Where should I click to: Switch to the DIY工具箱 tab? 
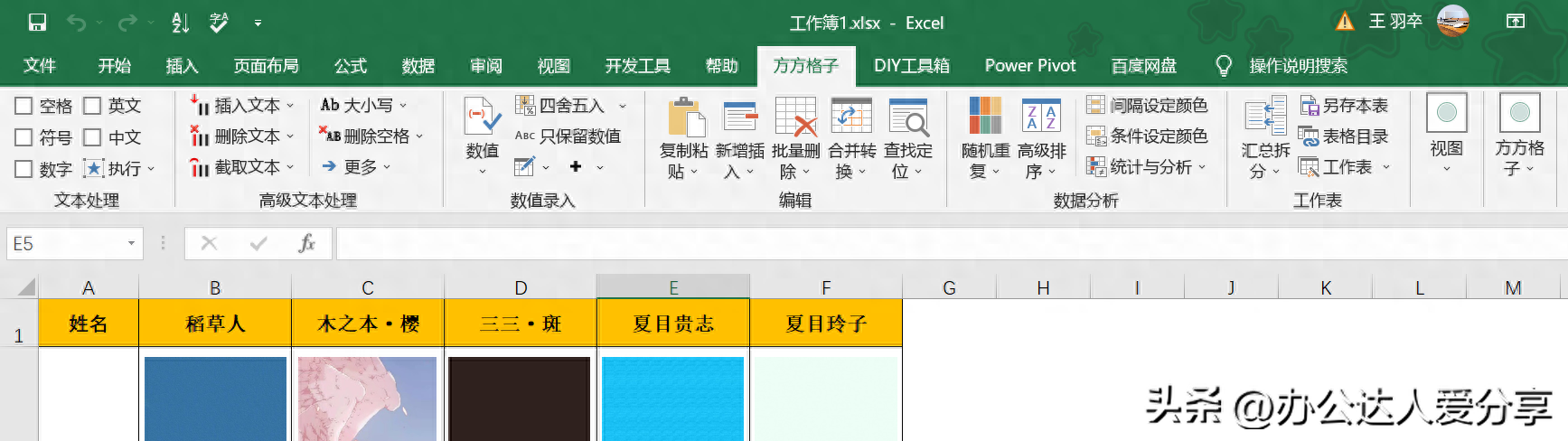point(911,66)
